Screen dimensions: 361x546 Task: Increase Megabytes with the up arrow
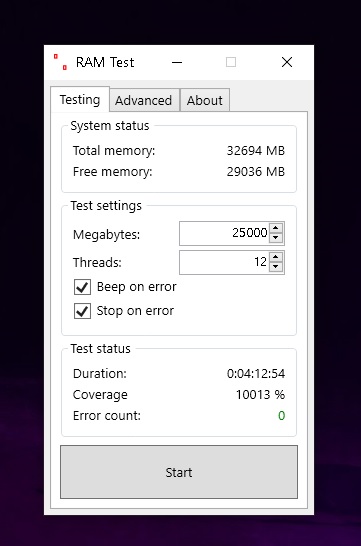(276, 228)
